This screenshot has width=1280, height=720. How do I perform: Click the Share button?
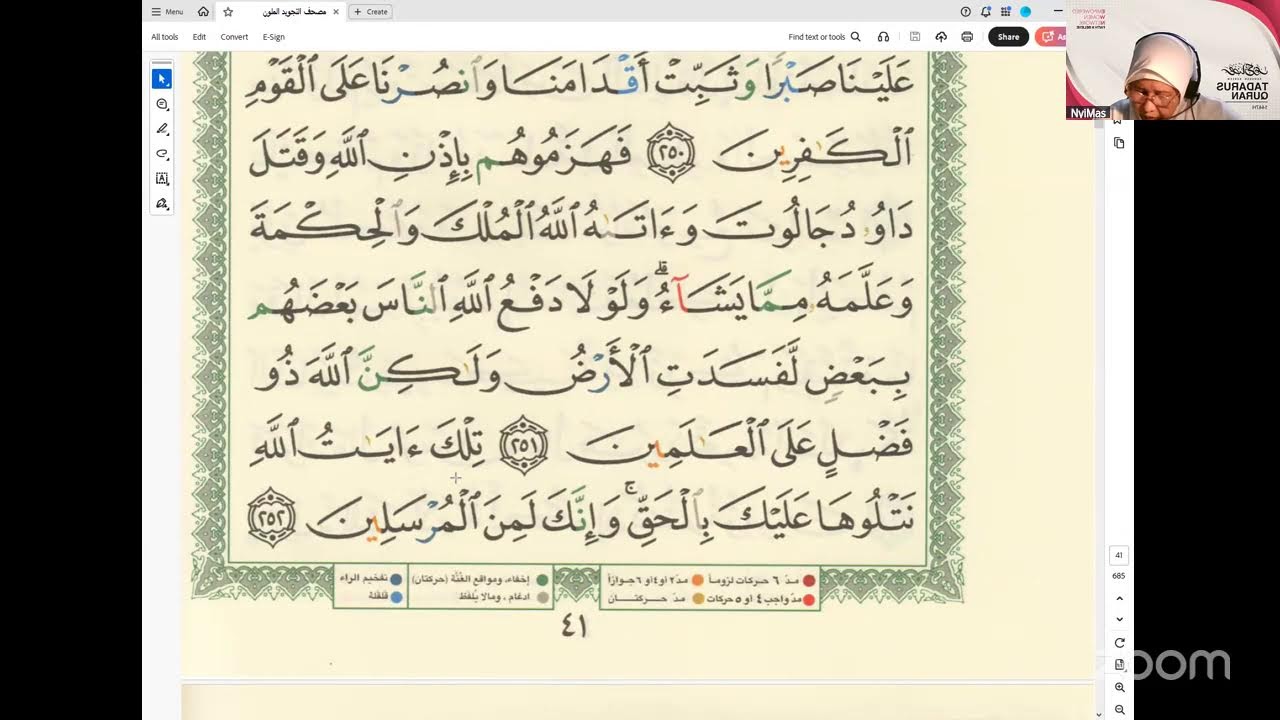click(x=1008, y=37)
